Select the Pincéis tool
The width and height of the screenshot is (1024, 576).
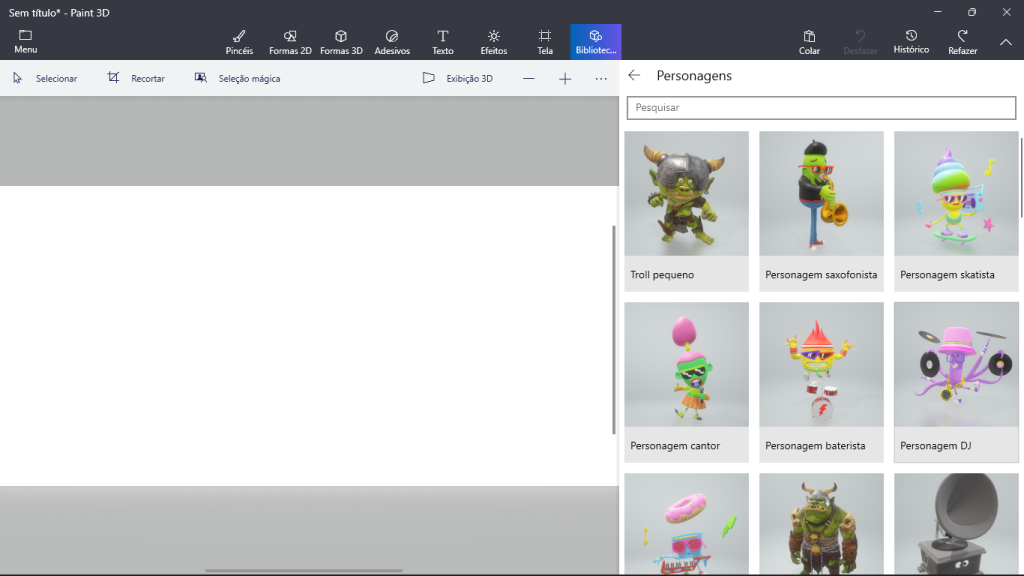coord(238,39)
